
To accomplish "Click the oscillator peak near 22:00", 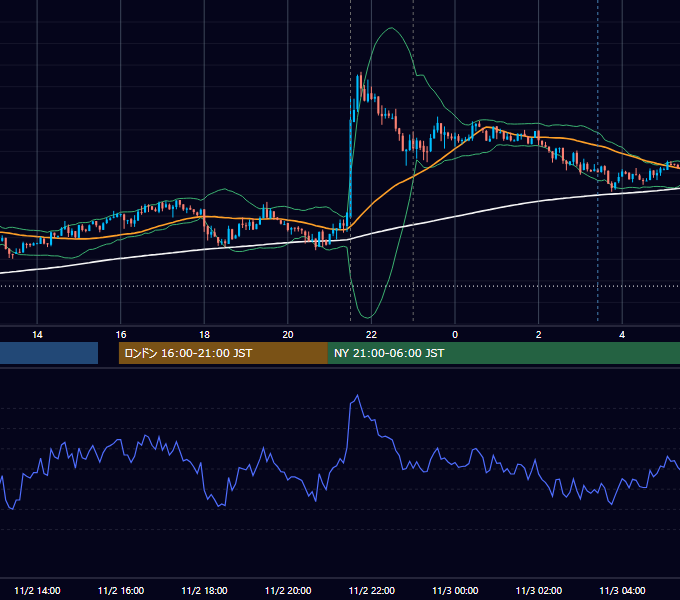I will 357,395.
